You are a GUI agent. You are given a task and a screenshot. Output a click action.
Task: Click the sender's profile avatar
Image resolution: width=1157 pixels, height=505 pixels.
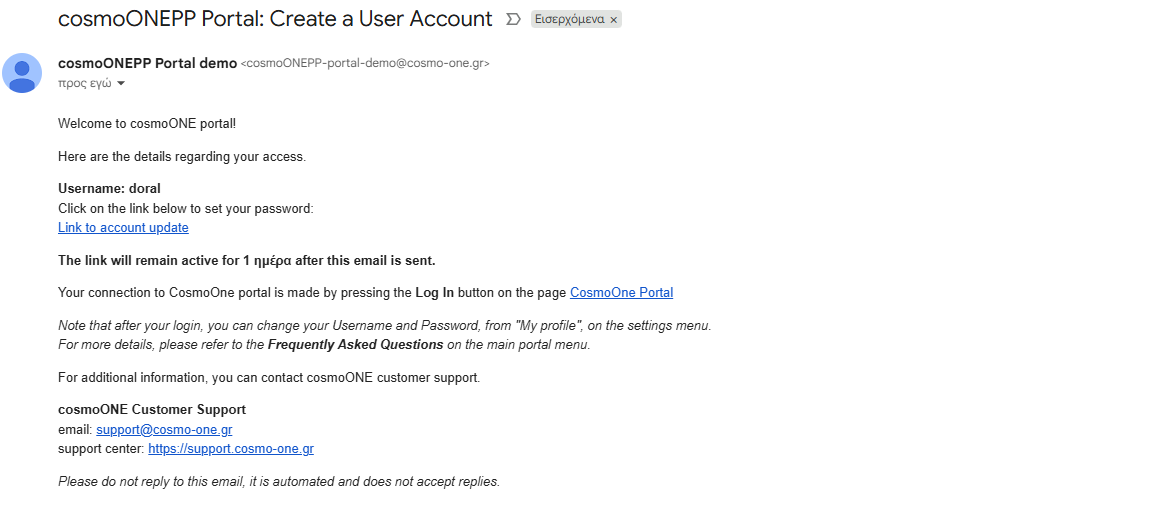(x=22, y=73)
